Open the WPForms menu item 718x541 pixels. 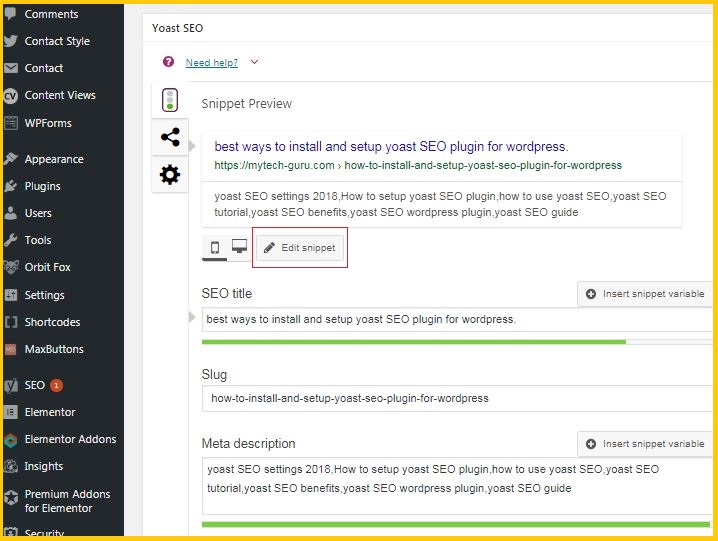click(48, 123)
